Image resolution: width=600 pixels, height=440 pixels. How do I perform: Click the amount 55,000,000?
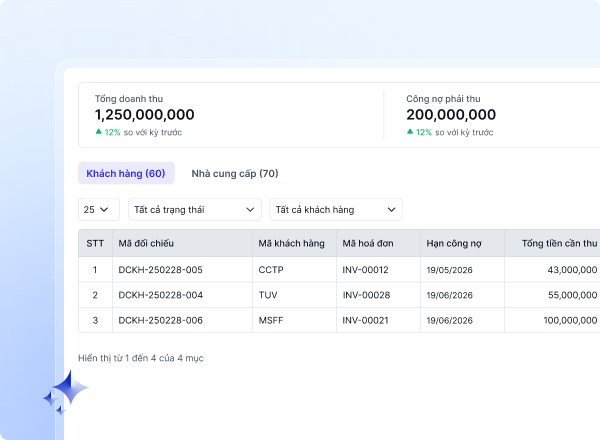[x=572, y=295]
